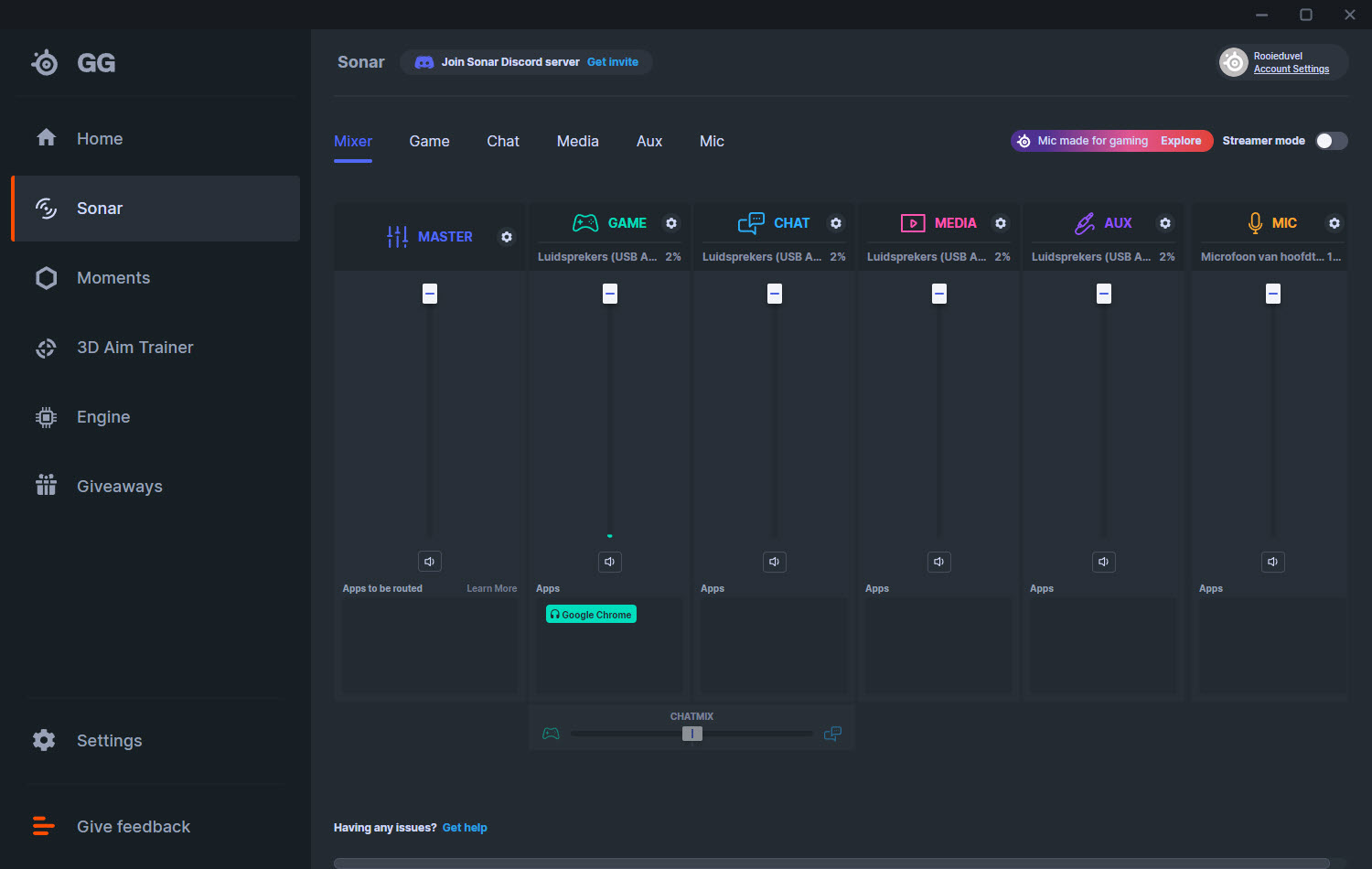
Task: Open the Media channel settings gear
Action: [x=1001, y=223]
